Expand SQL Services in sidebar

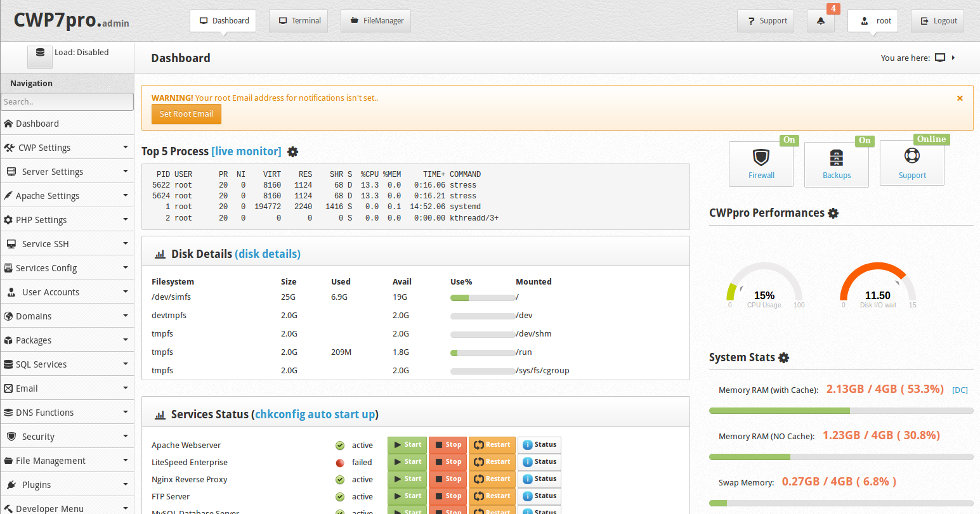66,364
